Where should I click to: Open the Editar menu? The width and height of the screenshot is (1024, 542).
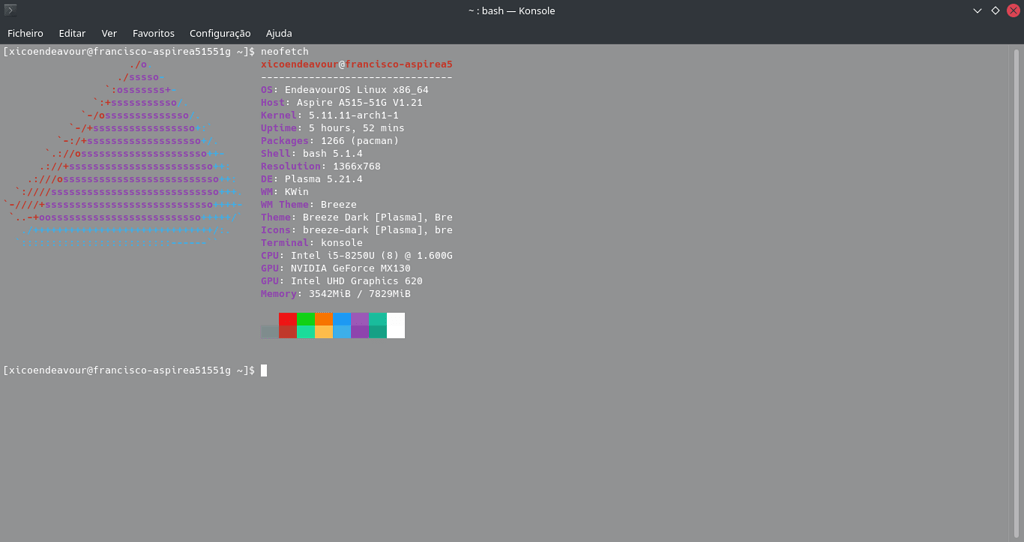(72, 33)
